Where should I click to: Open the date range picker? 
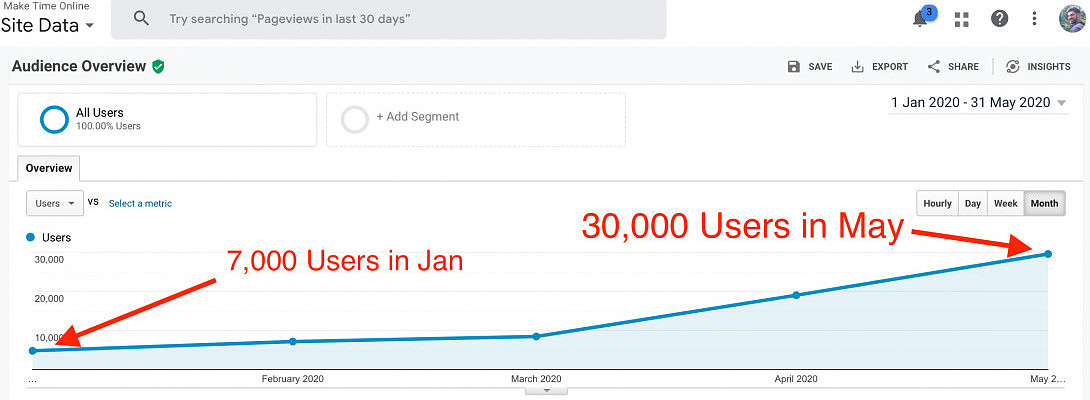[977, 103]
